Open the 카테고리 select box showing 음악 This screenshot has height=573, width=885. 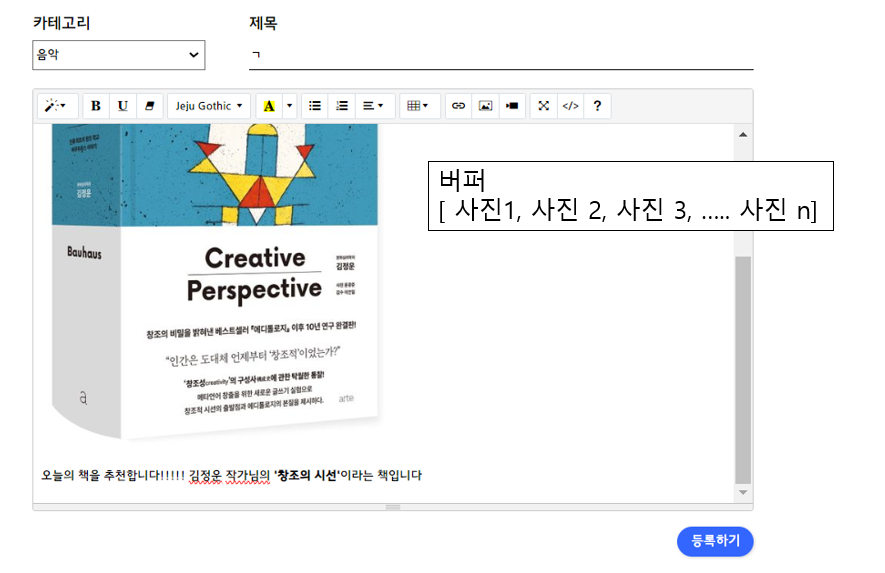point(119,55)
